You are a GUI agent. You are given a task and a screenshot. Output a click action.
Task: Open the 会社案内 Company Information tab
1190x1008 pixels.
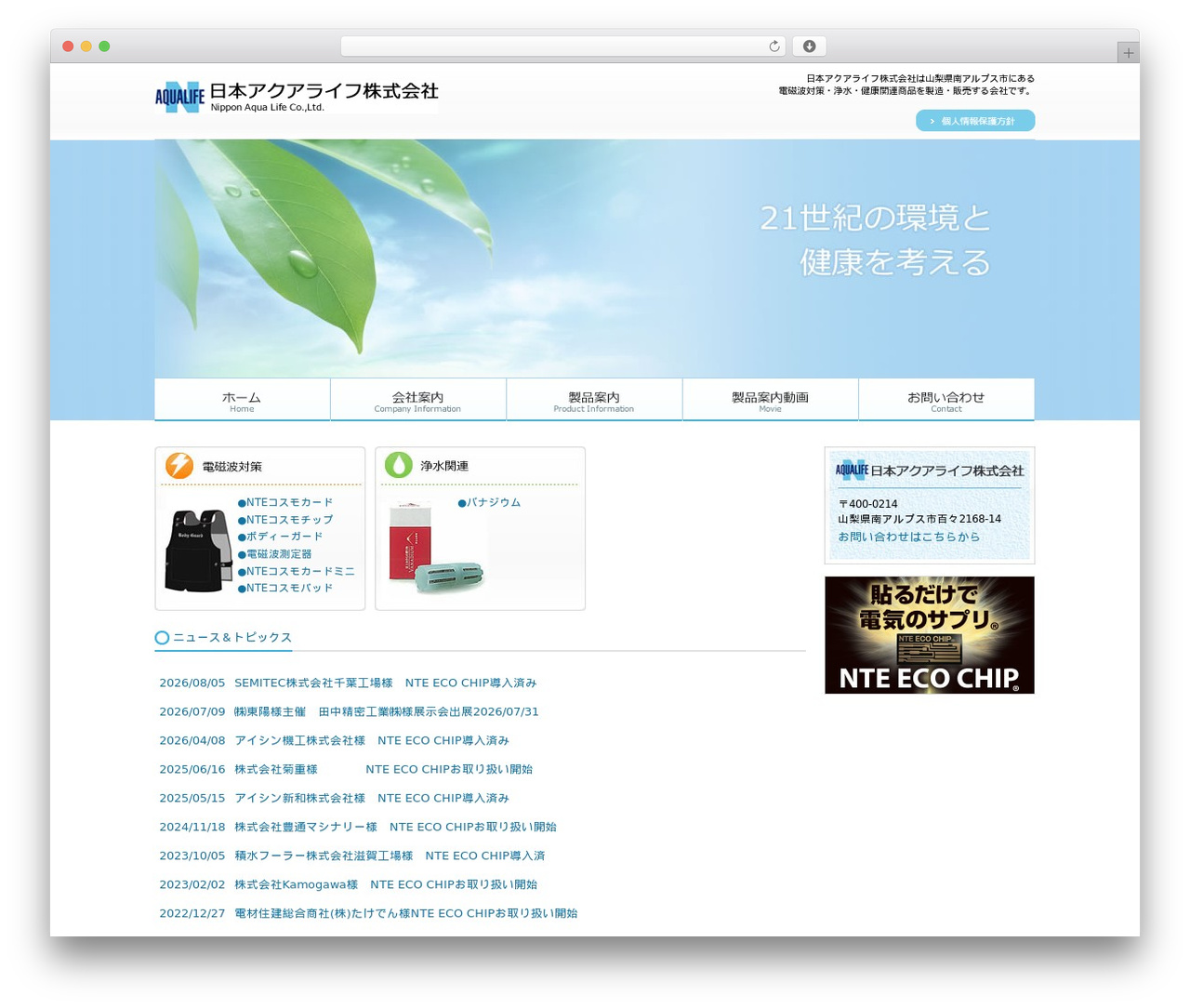coord(417,401)
